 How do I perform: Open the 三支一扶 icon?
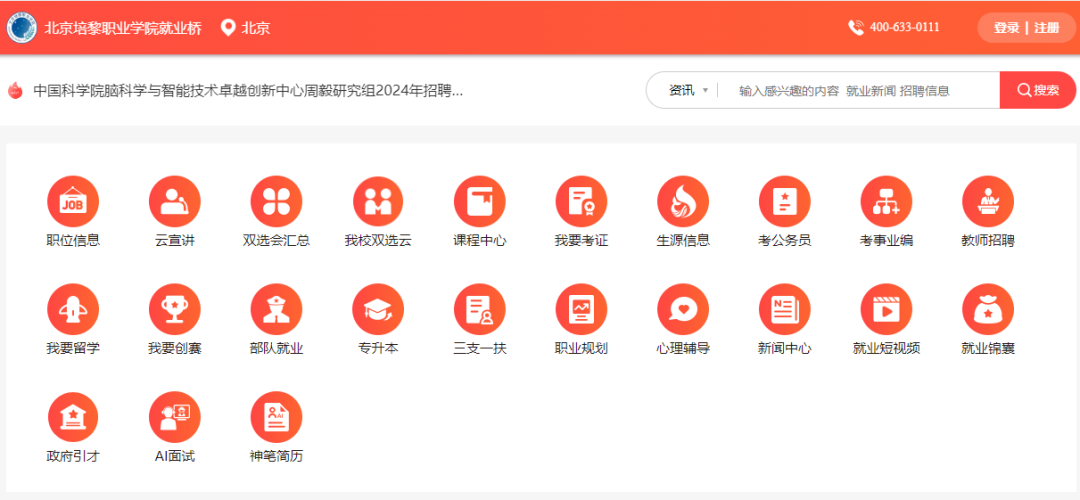(x=479, y=309)
